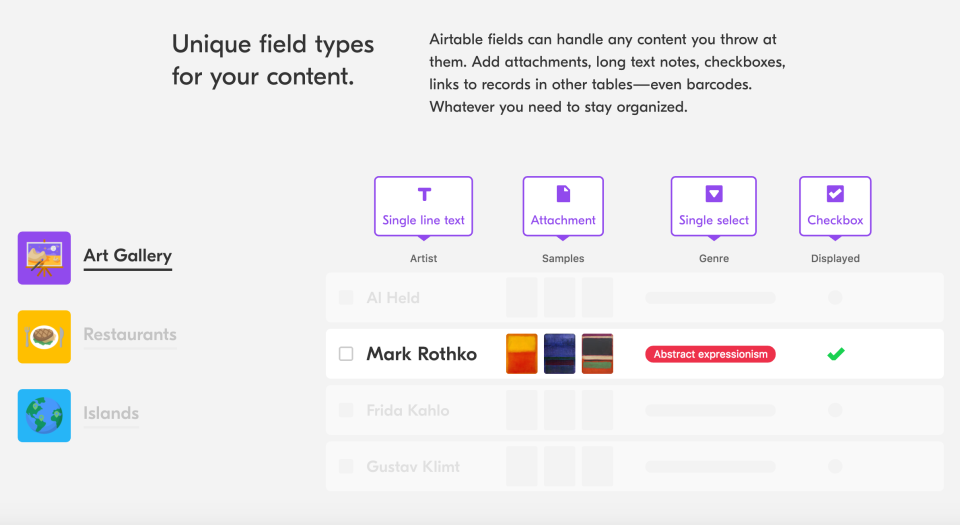Click the Abstract expressionism genre tag
This screenshot has width=960, height=525.
(710, 354)
